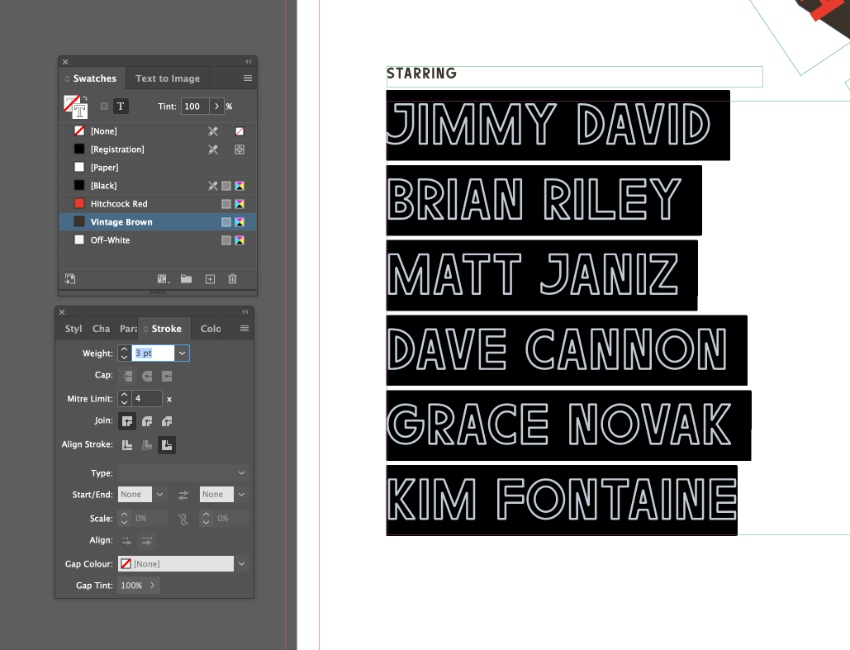
Task: Click the Weight stepper arrows
Action: click(x=124, y=353)
